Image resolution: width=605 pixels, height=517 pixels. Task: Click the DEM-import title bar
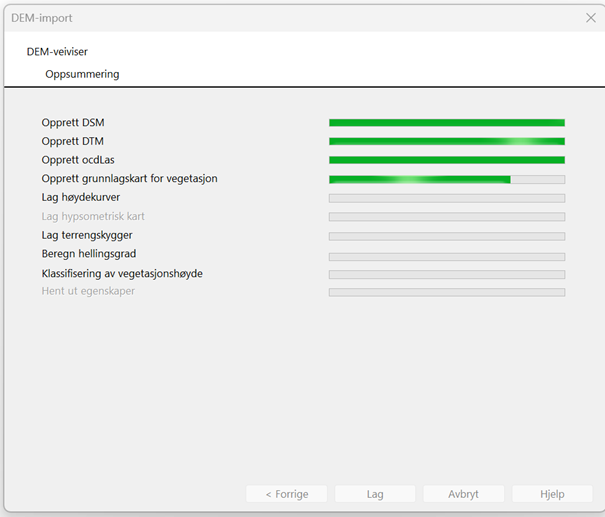[293, 18]
